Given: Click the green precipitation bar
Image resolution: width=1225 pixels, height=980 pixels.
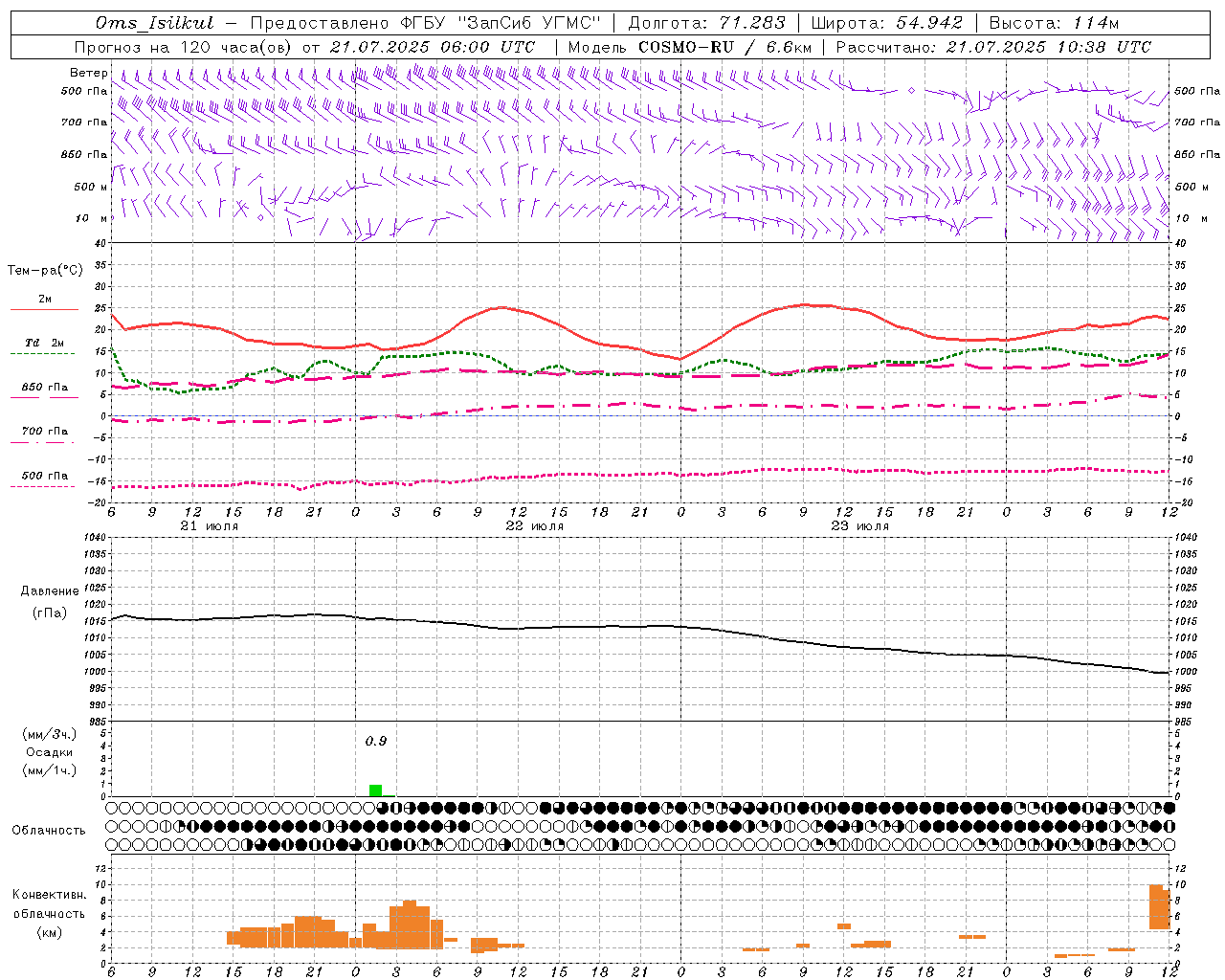Looking at the screenshot, I should (376, 791).
